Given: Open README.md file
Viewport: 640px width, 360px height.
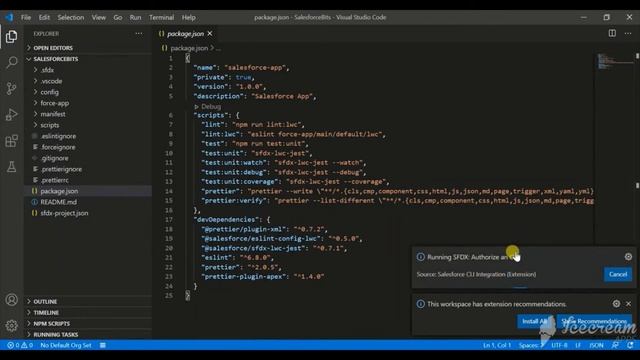Looking at the screenshot, I should 58,202.
